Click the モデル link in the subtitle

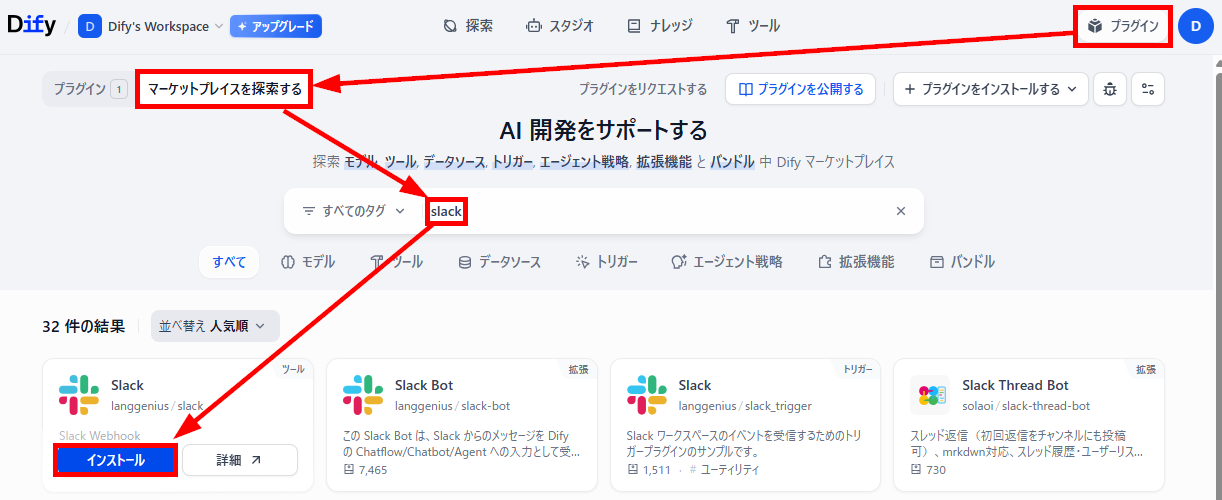361,161
